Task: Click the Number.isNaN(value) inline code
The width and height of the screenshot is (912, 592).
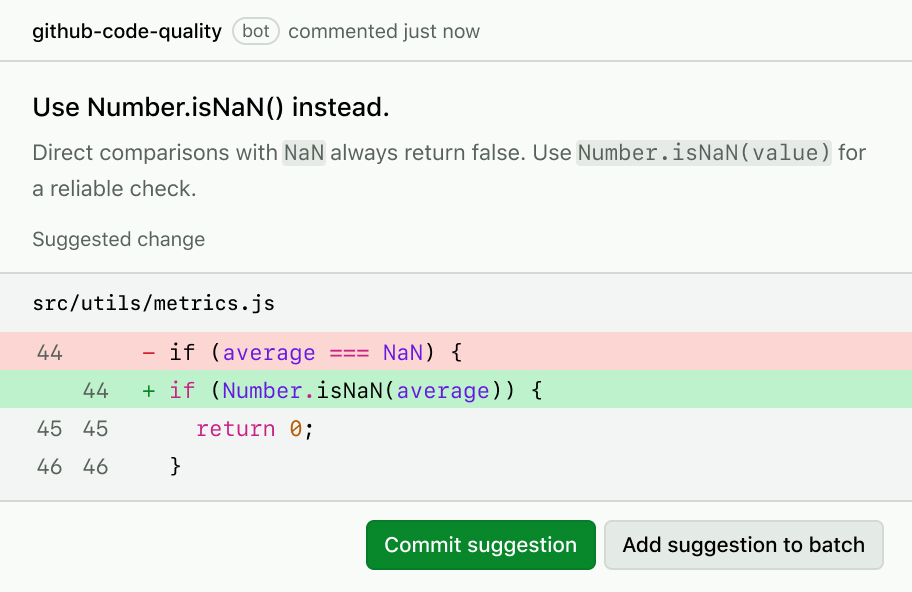Action: (704, 153)
